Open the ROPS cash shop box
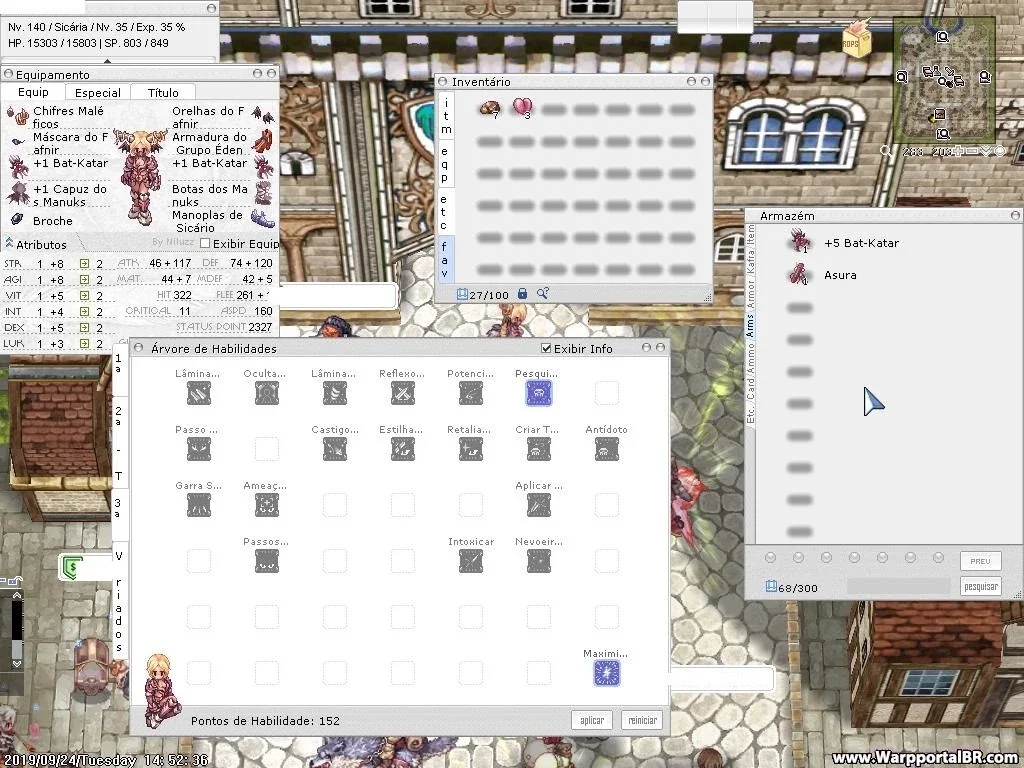The height and width of the screenshot is (768, 1024). point(856,38)
